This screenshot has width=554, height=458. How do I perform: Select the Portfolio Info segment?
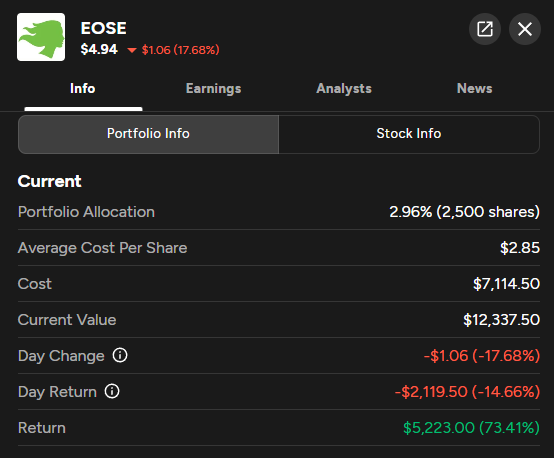pyautogui.click(x=148, y=134)
